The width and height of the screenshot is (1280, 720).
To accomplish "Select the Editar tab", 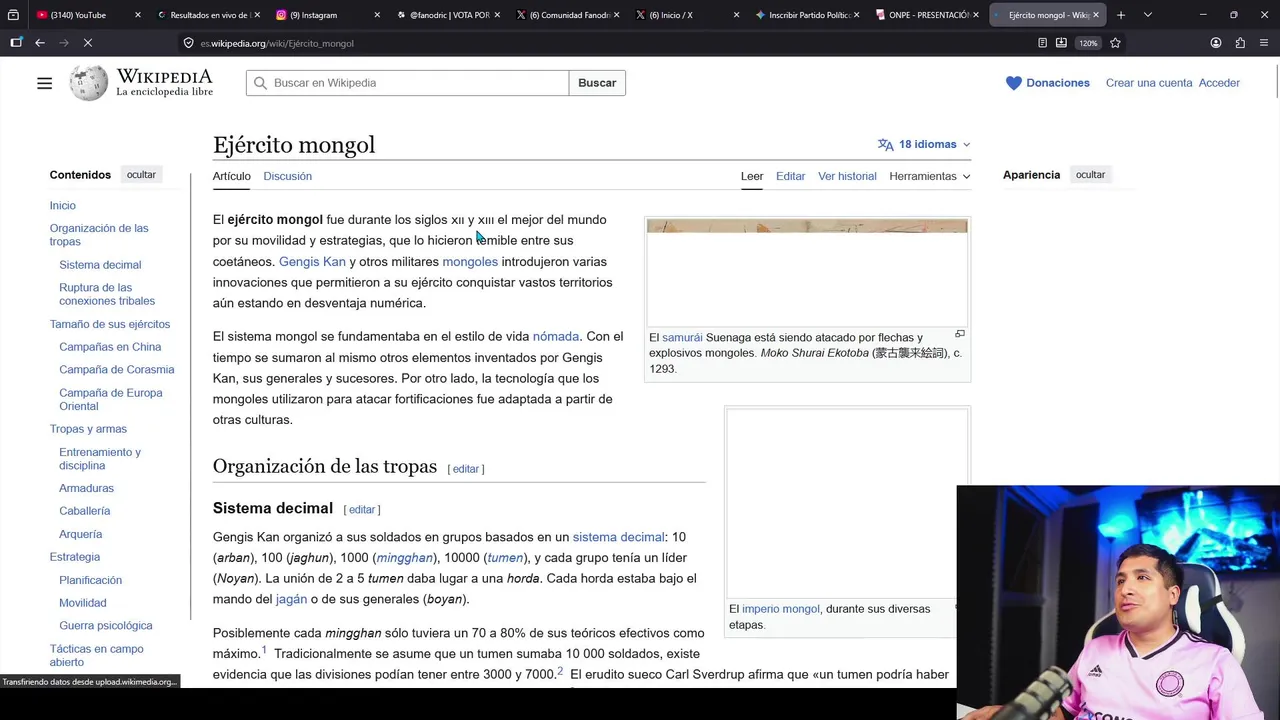I will click(790, 176).
